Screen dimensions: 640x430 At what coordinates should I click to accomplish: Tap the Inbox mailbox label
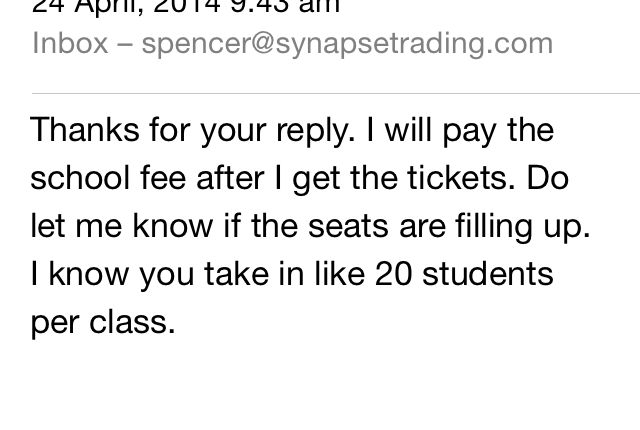tap(70, 44)
